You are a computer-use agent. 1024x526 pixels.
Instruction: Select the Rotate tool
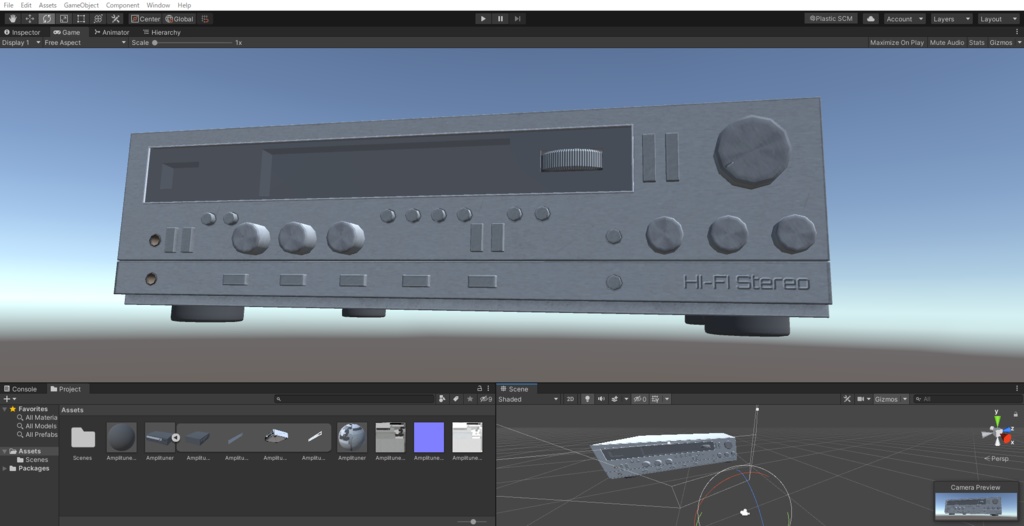pyautogui.click(x=46, y=19)
